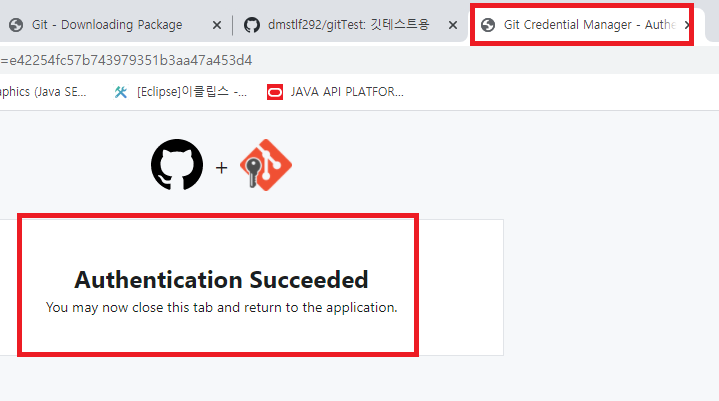Image resolution: width=719 pixels, height=401 pixels.
Task: Open the Java SE graphics bookmark
Action: (43, 92)
